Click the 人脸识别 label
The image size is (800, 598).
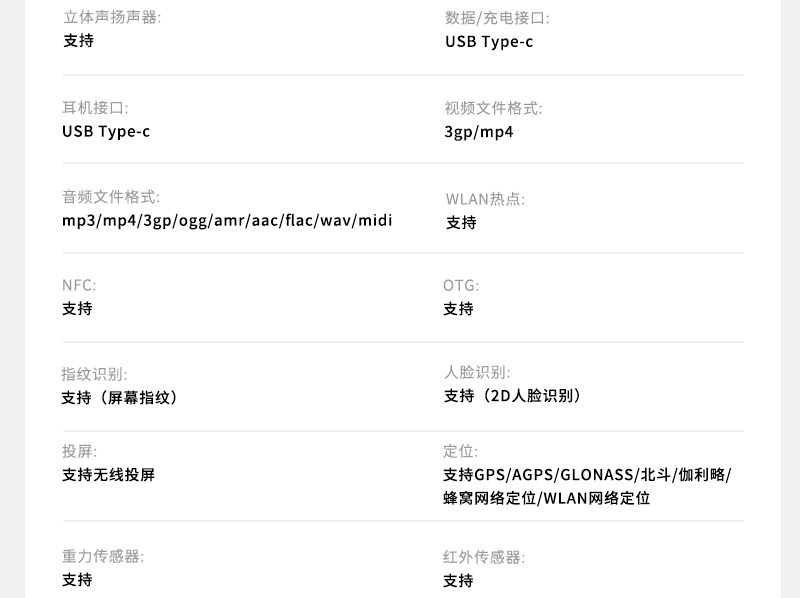[x=477, y=372]
